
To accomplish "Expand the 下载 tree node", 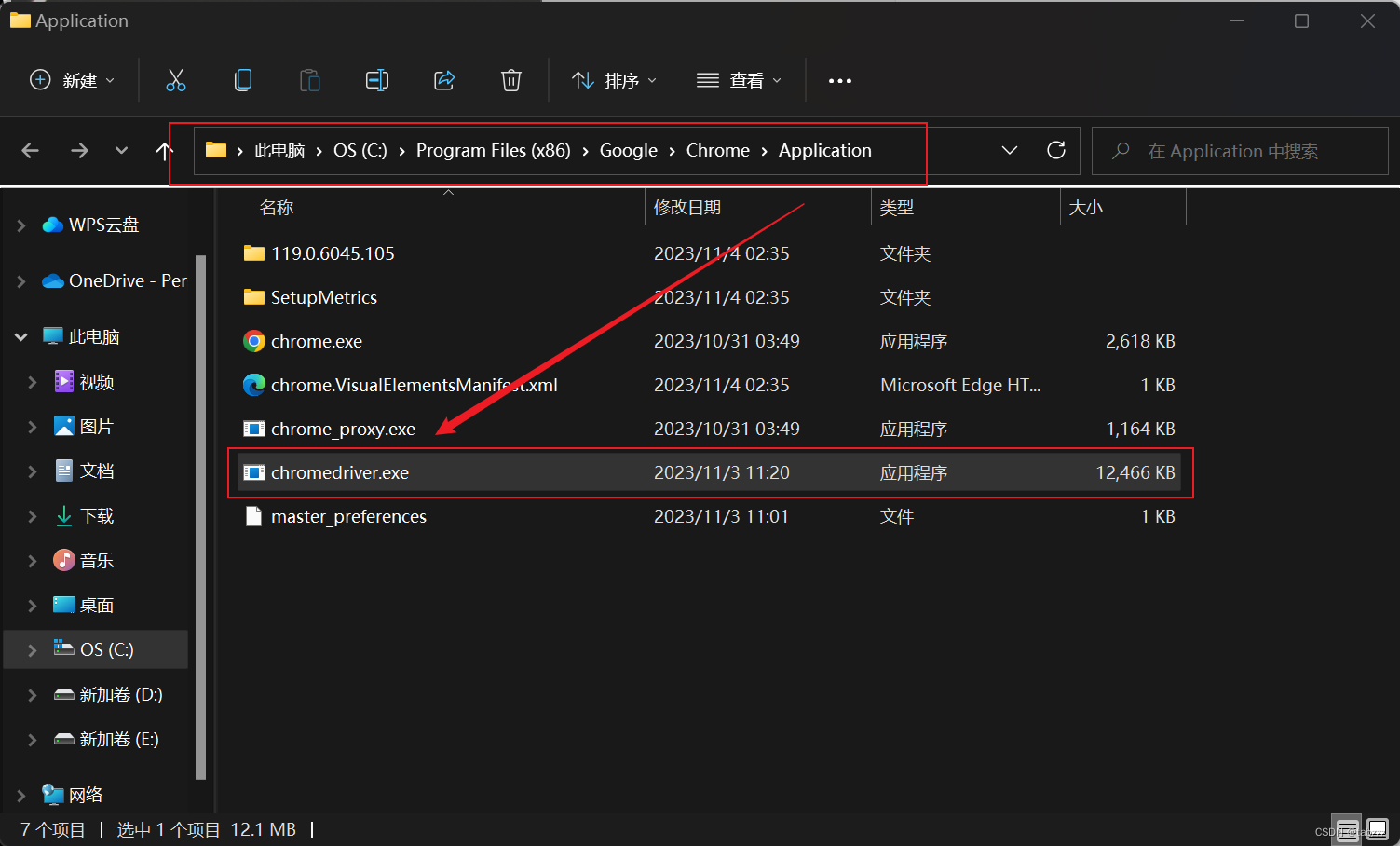I will 33,516.
